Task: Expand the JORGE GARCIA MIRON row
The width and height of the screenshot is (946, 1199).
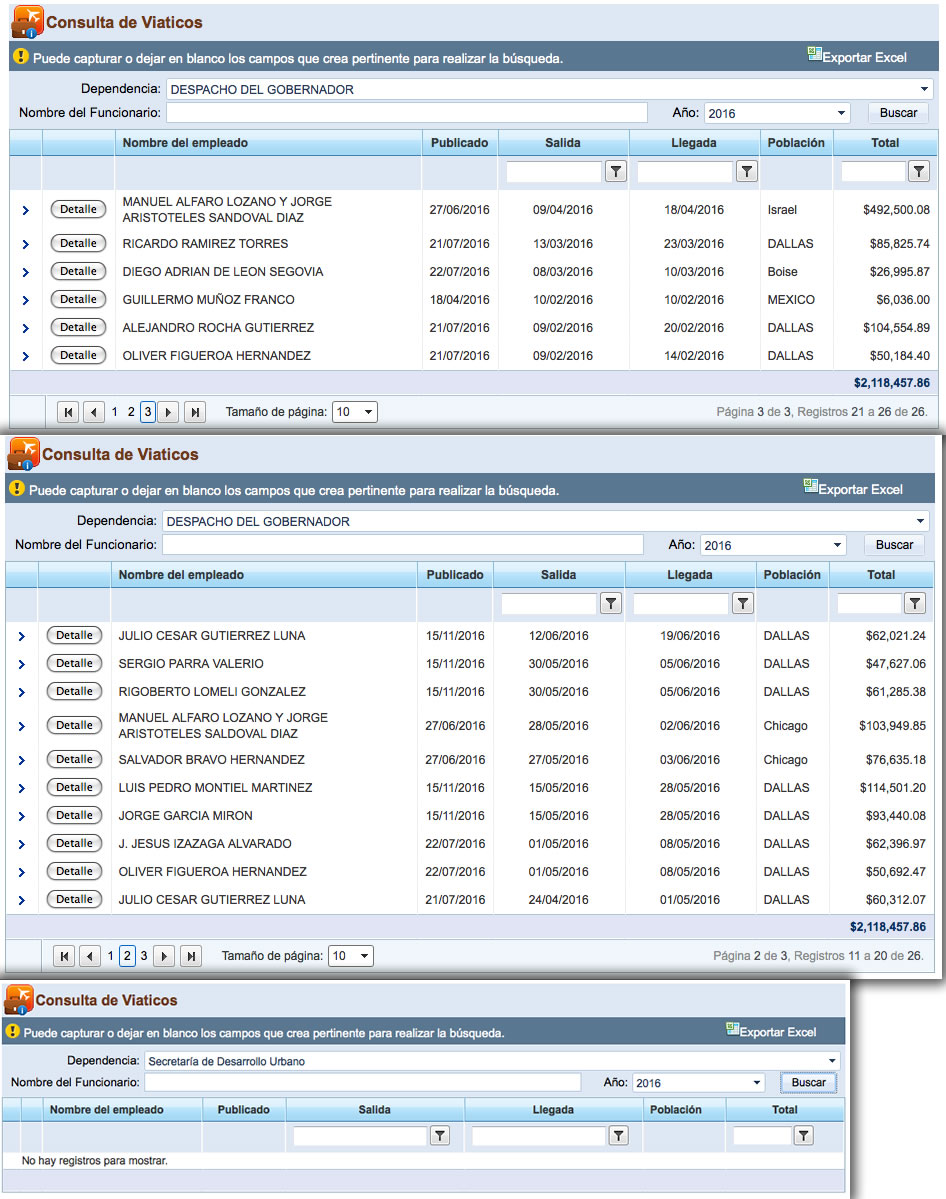Action: [21, 817]
